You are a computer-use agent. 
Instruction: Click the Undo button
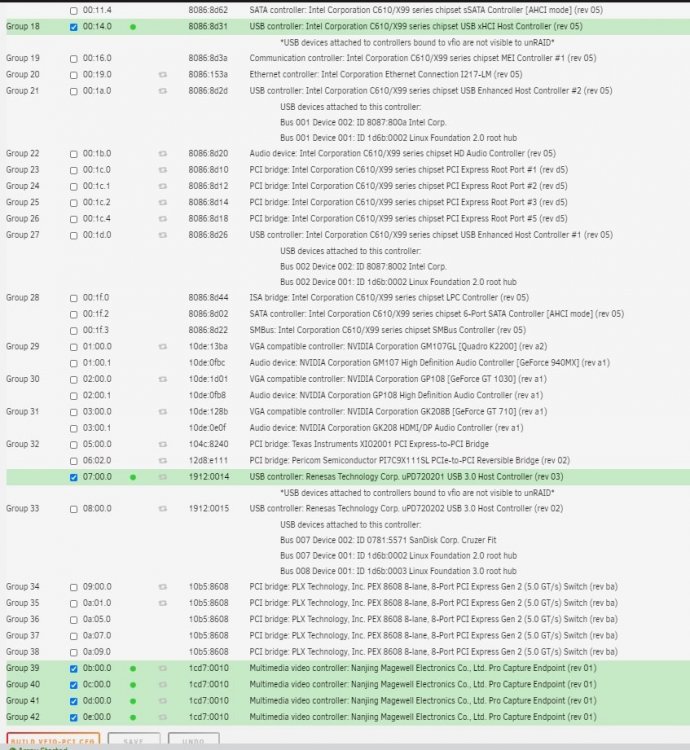point(194,739)
